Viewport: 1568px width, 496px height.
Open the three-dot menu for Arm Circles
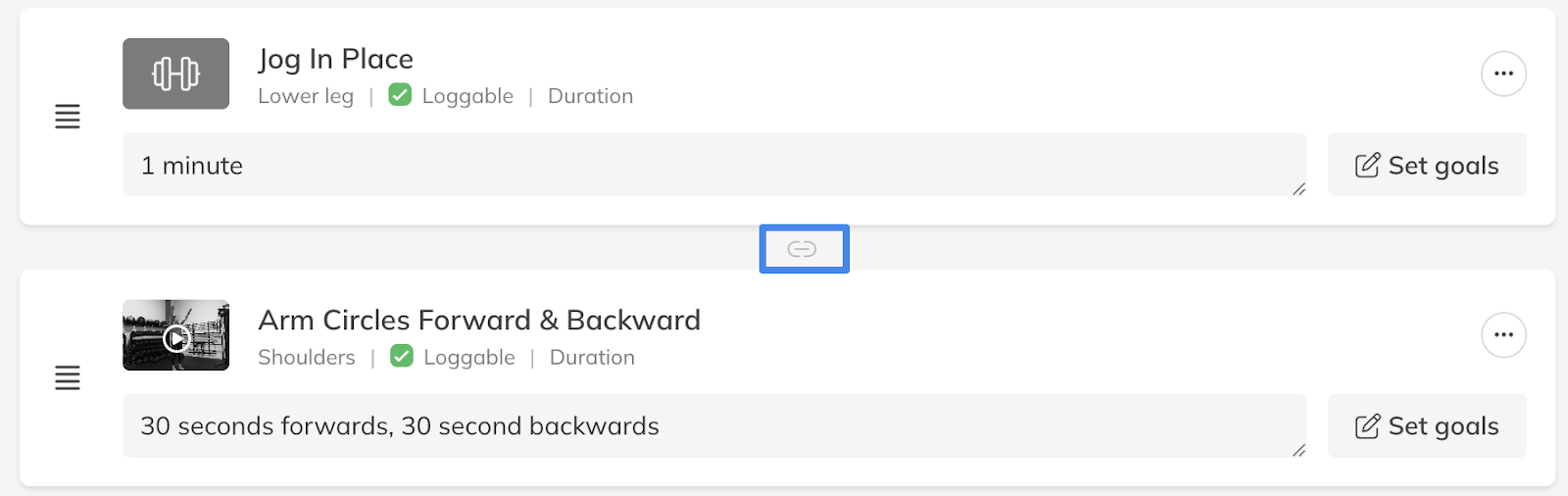pyautogui.click(x=1503, y=335)
